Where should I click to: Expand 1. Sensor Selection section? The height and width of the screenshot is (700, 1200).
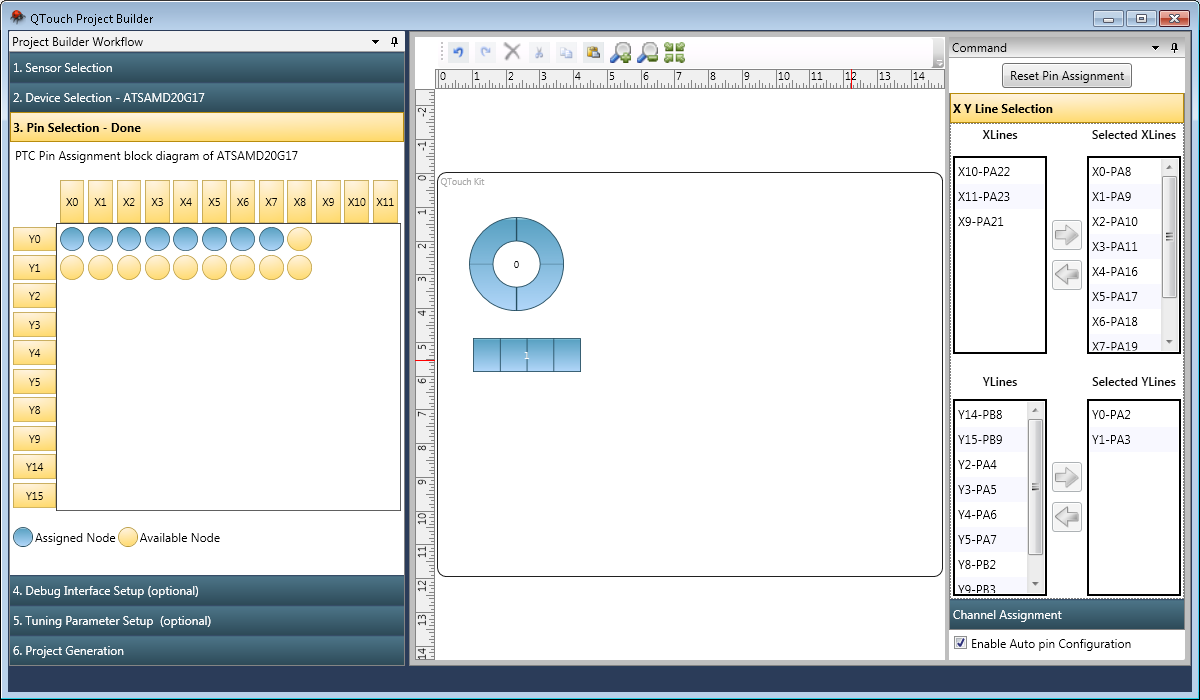pos(206,68)
